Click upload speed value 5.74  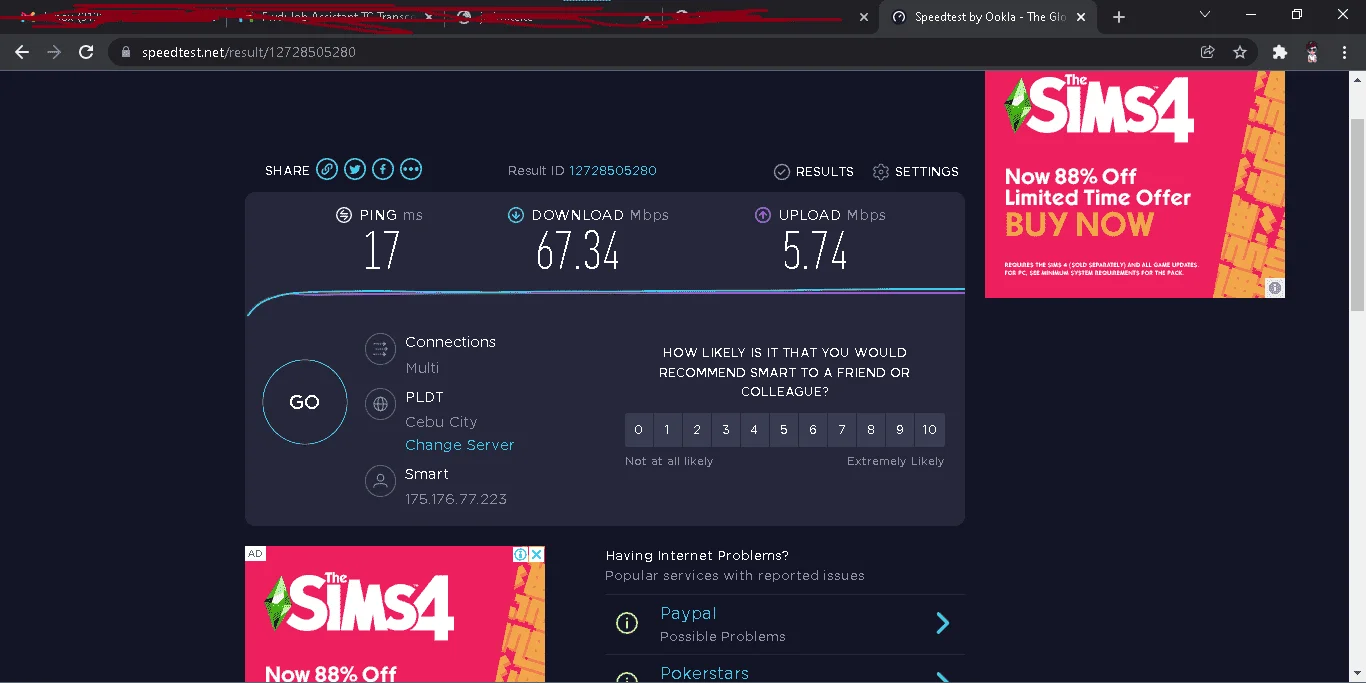click(x=816, y=251)
